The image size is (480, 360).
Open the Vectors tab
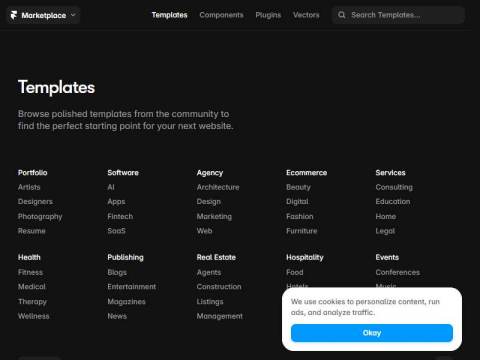point(306,15)
